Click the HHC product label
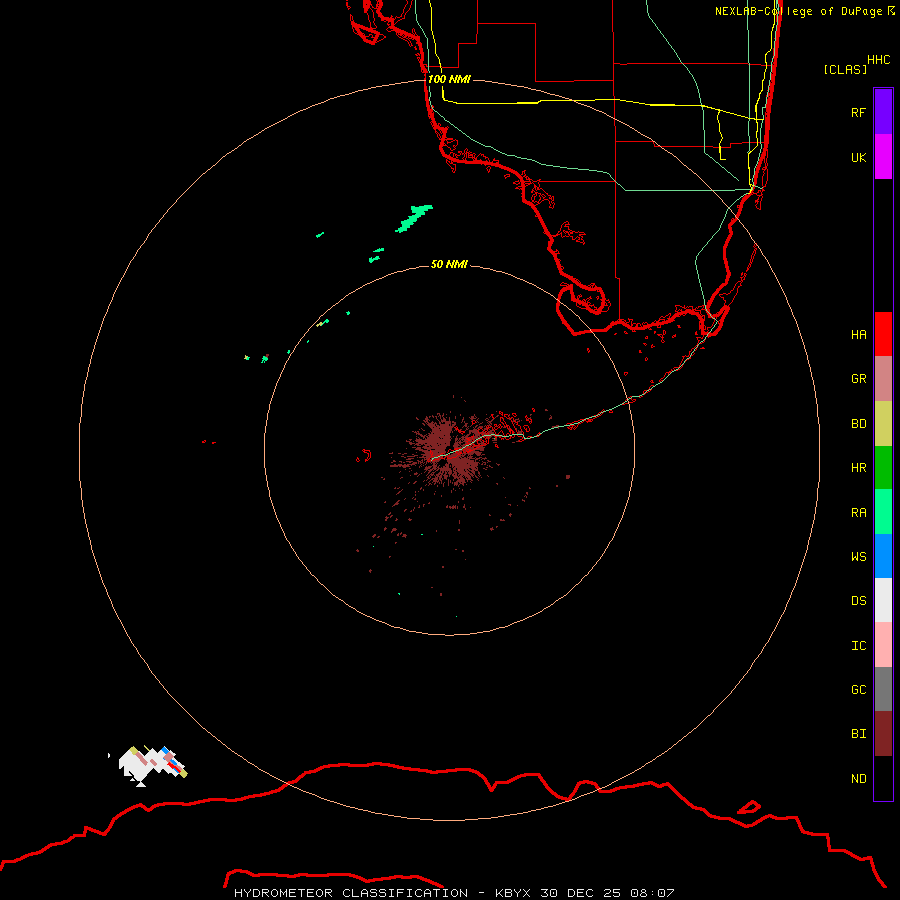Screen dimensions: 900x900 (x=878, y=60)
